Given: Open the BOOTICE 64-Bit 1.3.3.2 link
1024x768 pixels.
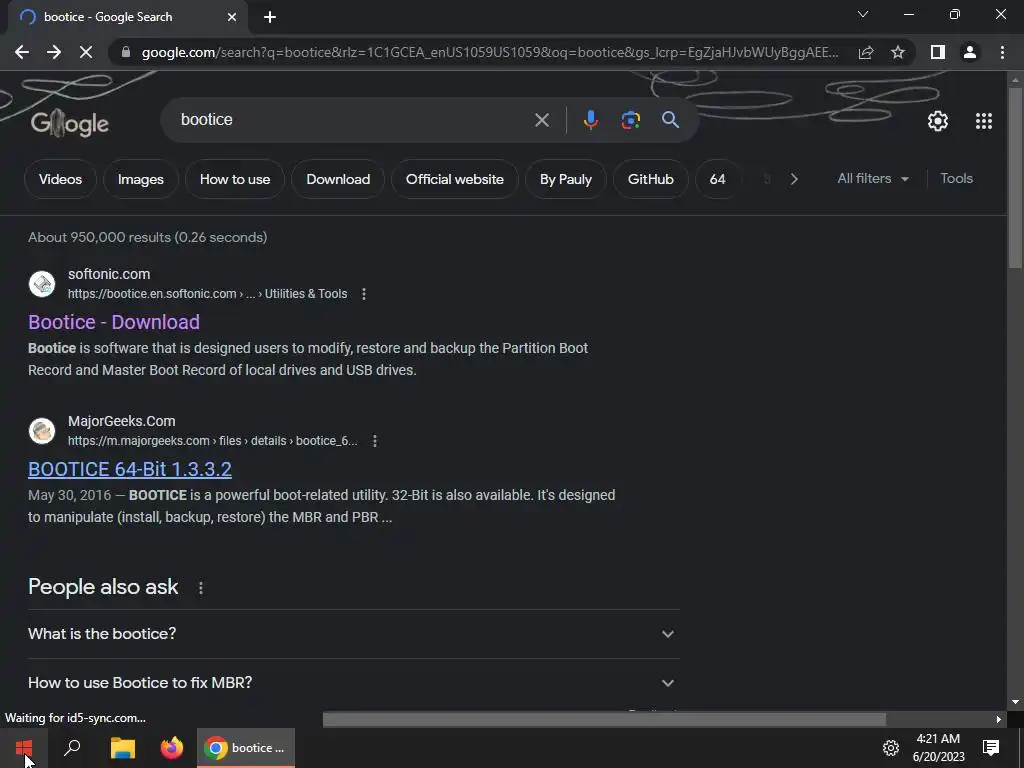Looking at the screenshot, I should (130, 469).
